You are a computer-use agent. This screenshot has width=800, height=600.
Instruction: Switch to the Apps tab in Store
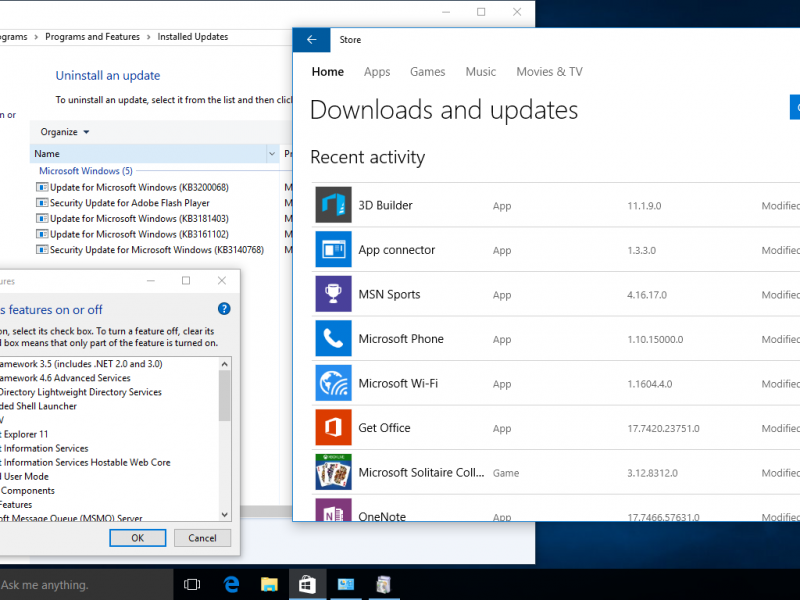tap(377, 72)
